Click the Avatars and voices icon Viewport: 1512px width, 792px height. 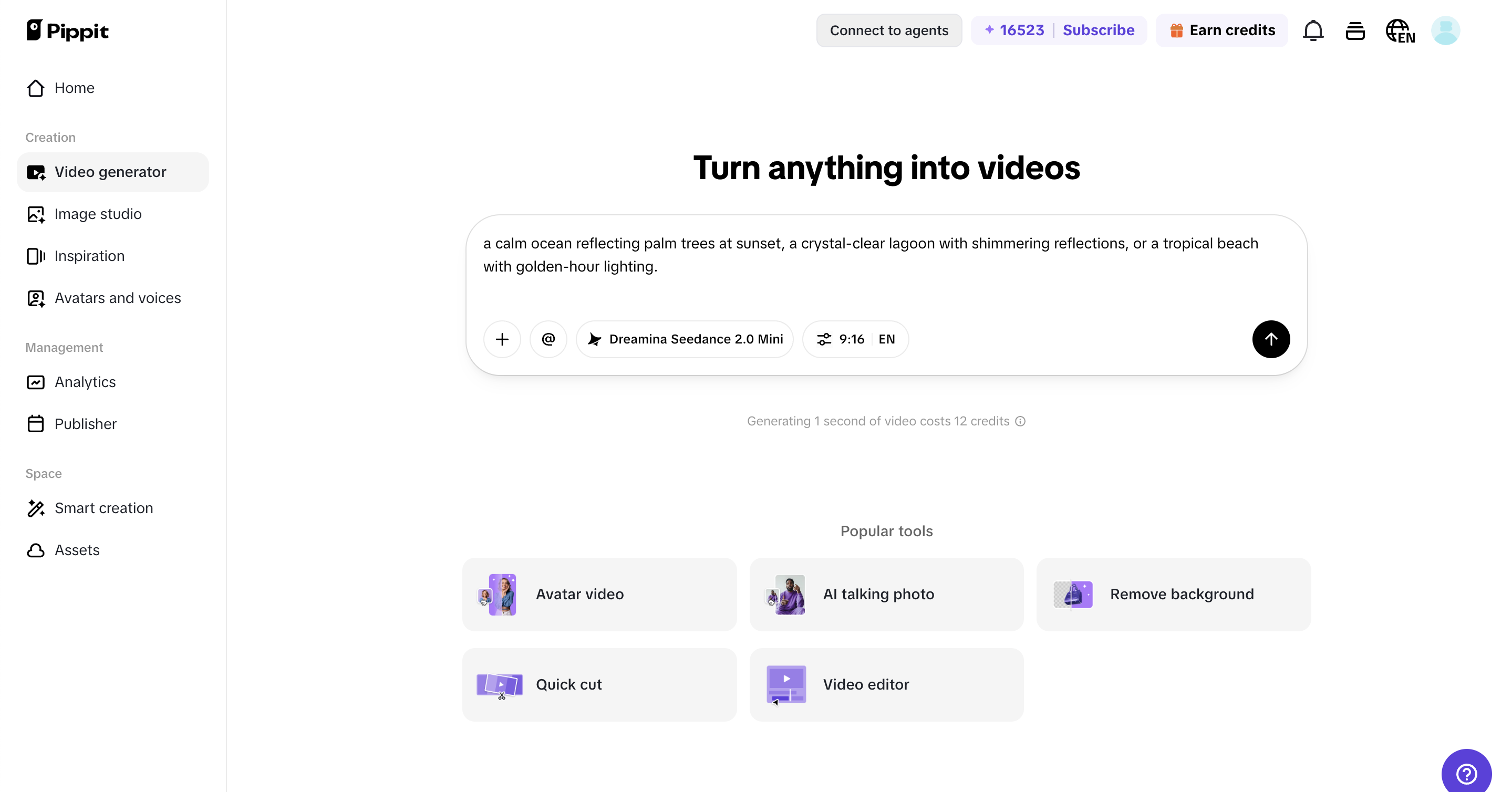(x=36, y=298)
